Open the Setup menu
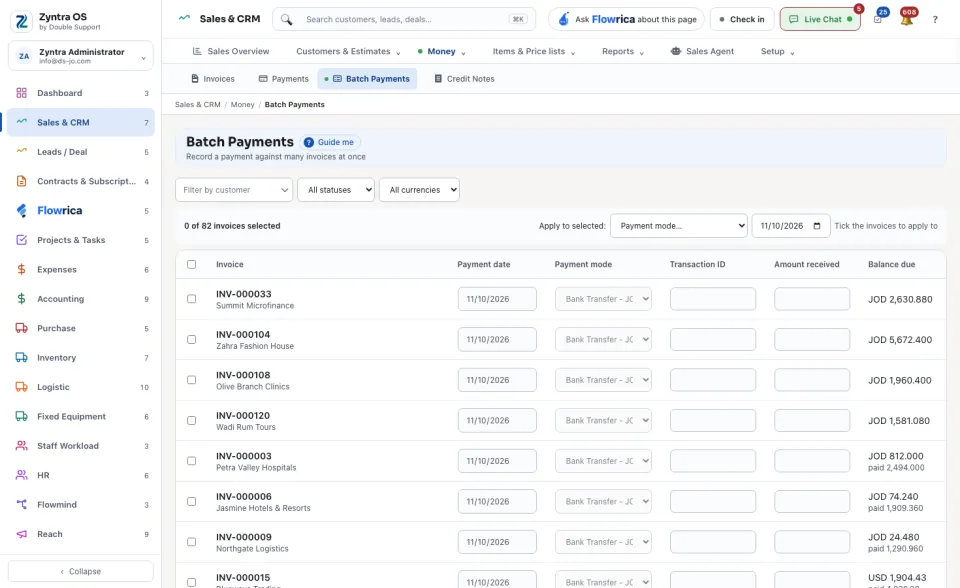960x588 pixels. click(x=778, y=51)
